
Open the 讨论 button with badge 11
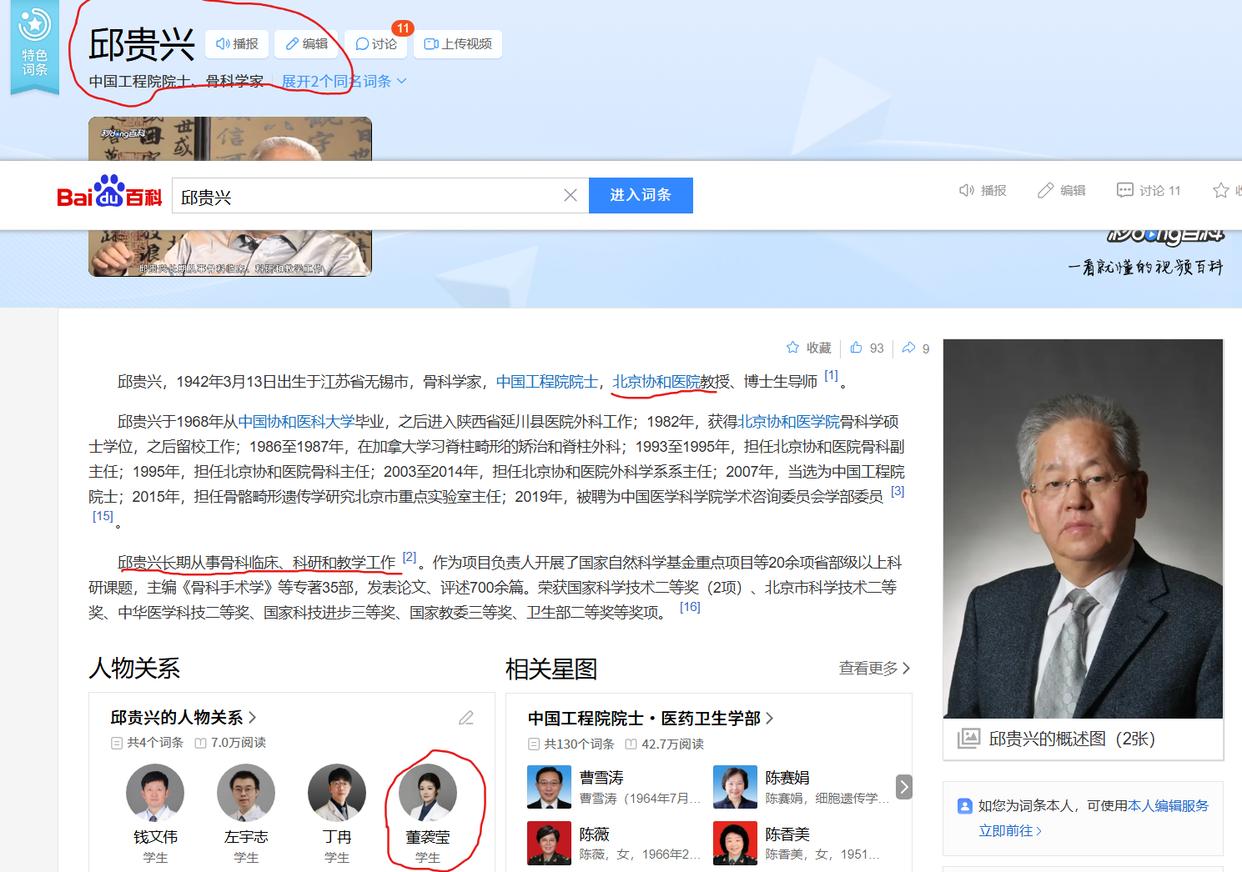point(376,44)
